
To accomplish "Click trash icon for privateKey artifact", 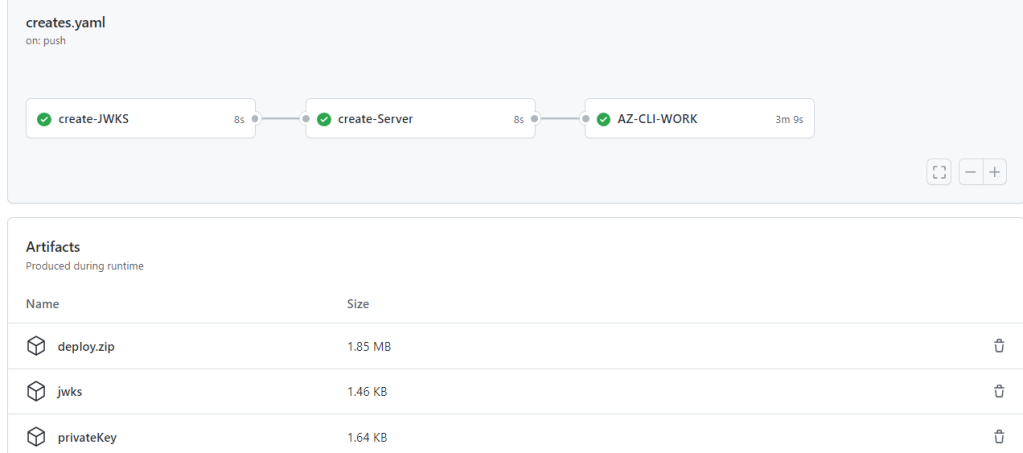I will point(998,437).
